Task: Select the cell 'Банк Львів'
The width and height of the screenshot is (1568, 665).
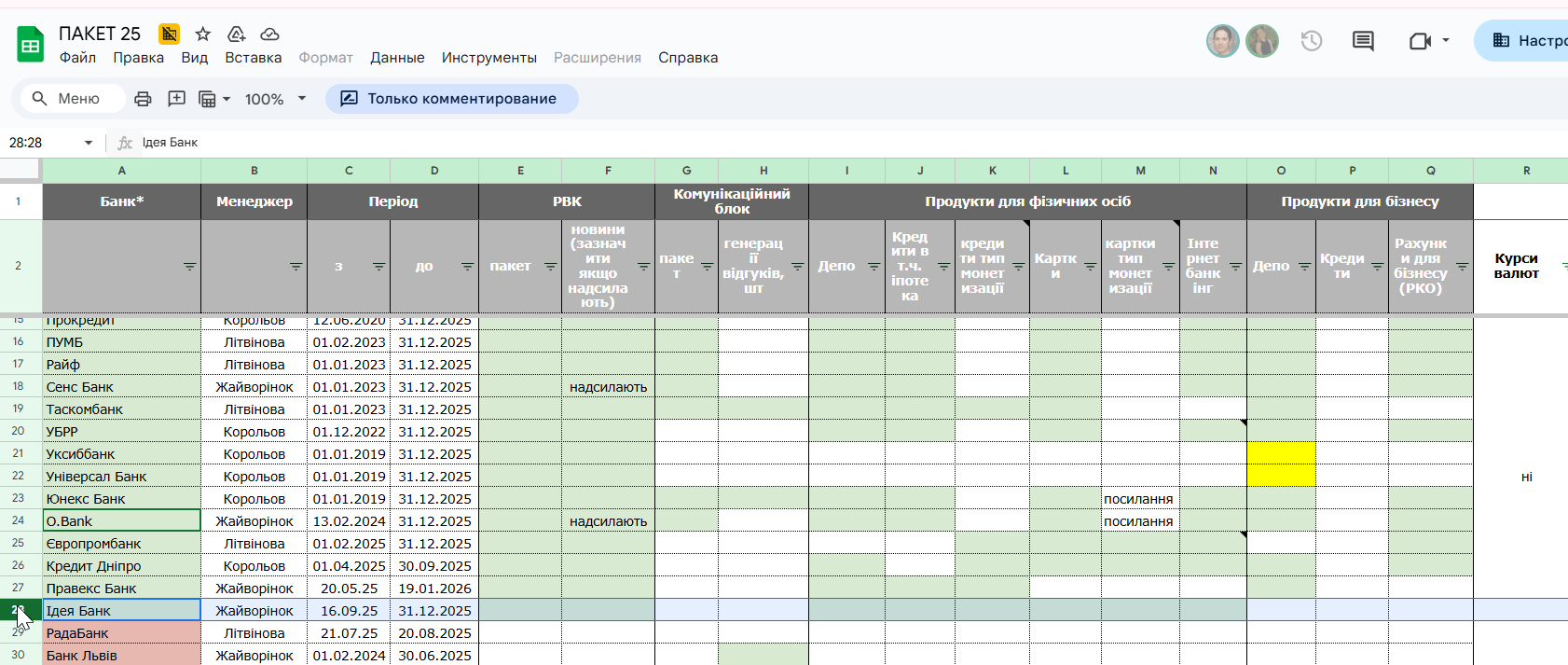Action: point(121,655)
